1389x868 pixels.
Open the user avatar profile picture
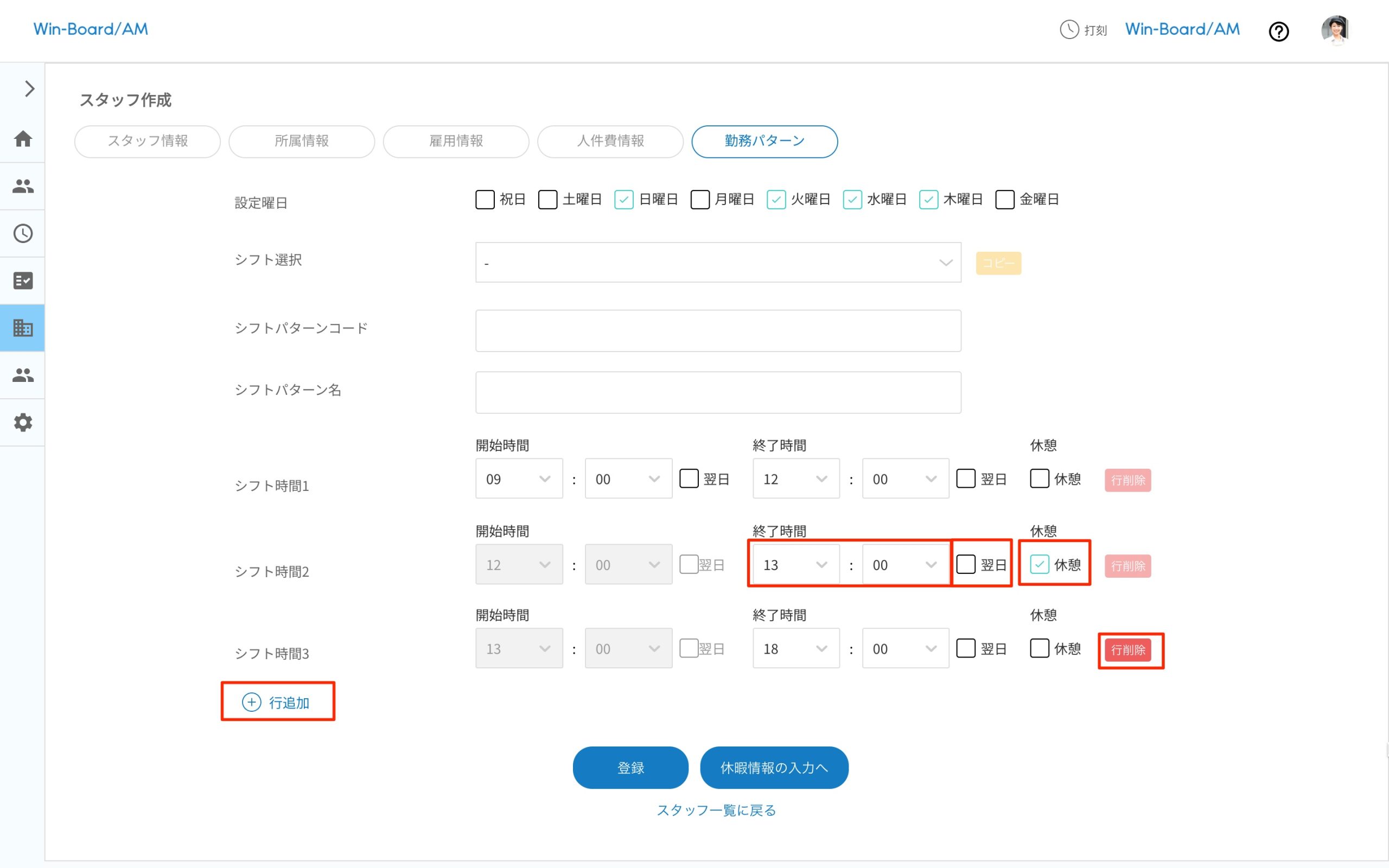[1335, 30]
